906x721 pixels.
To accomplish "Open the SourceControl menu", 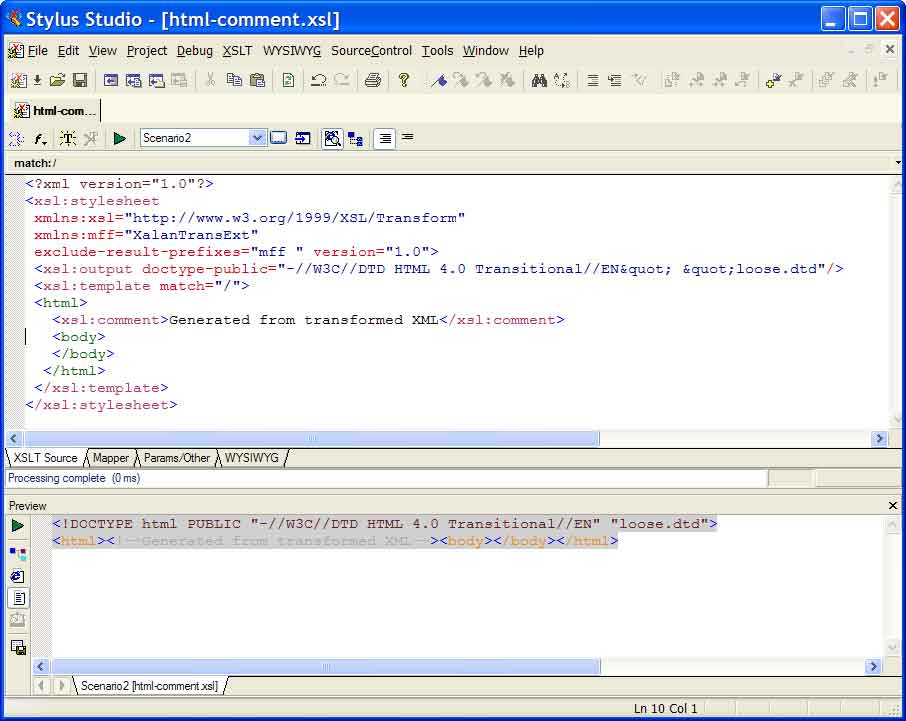I will [372, 51].
